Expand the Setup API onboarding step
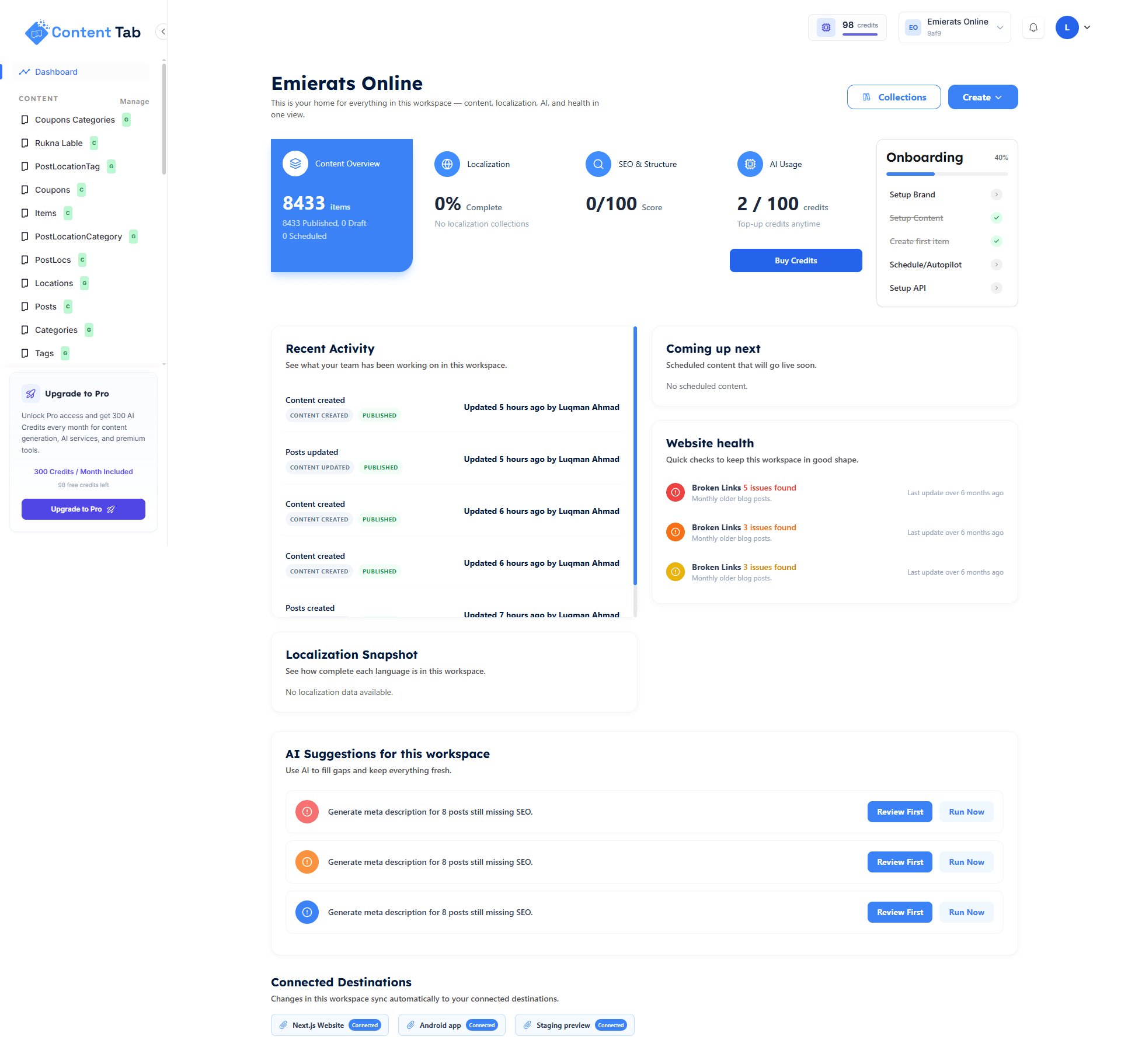The height and width of the screenshot is (1064, 1121). 997,288
